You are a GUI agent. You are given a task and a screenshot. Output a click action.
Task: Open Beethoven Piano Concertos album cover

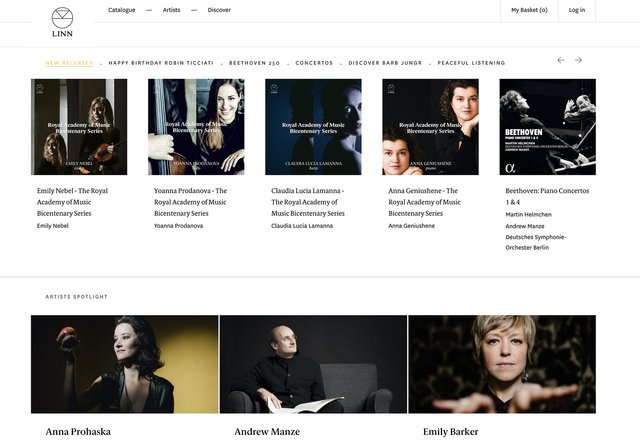(548, 127)
